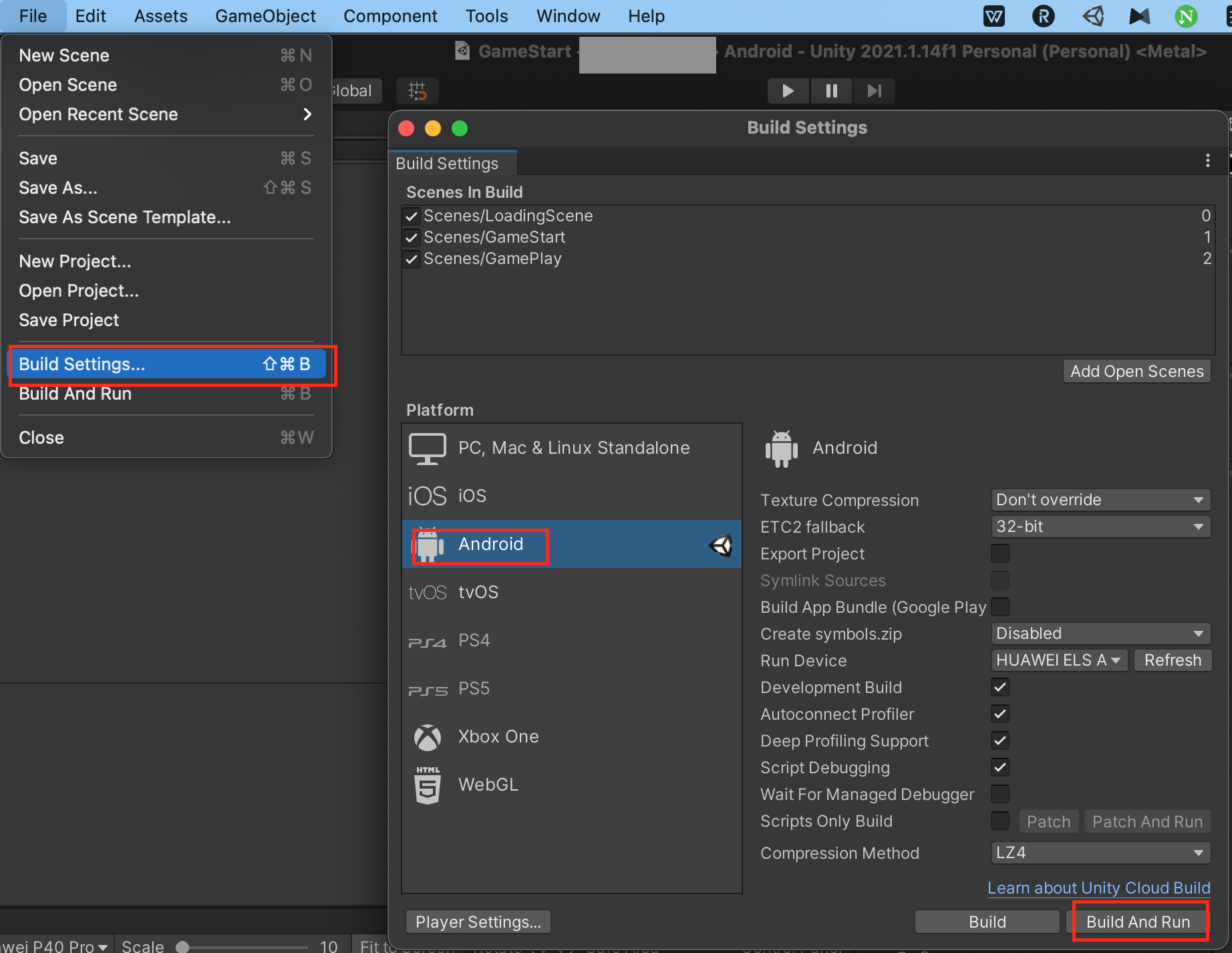Disable the Development Build checkbox
This screenshot has width=1232, height=953.
1000,687
